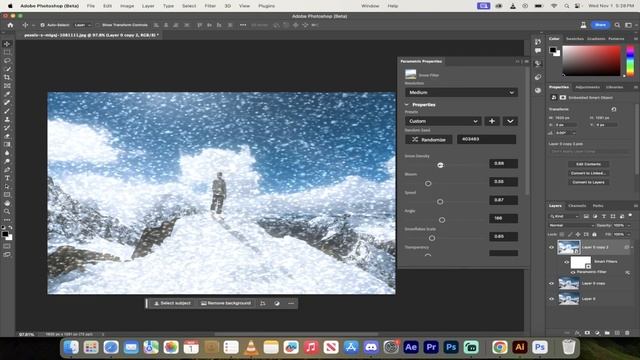Image resolution: width=640 pixels, height=360 pixels.
Task: Click the Share button
Action: (600, 25)
